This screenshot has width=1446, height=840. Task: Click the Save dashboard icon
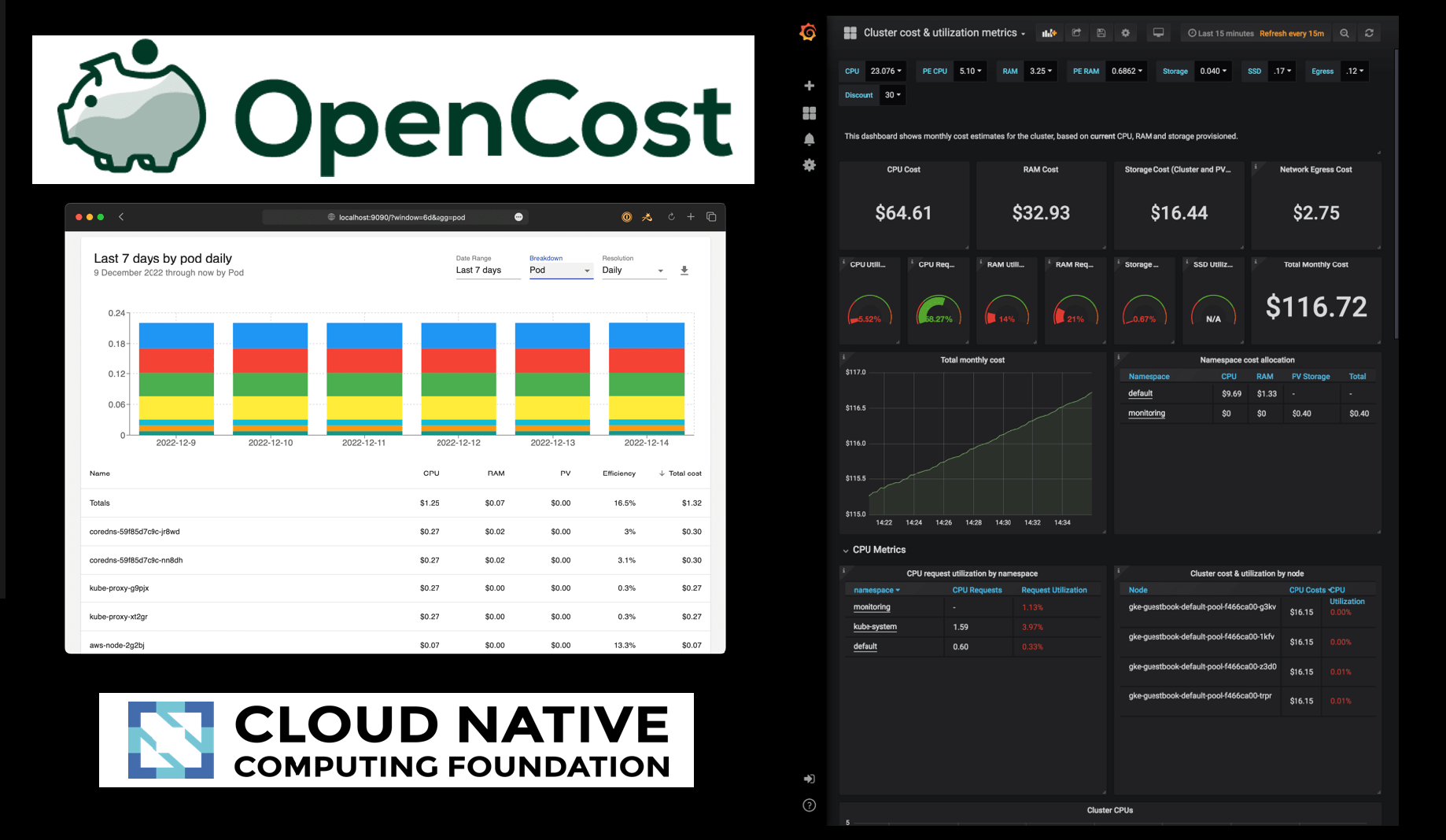coord(1101,33)
